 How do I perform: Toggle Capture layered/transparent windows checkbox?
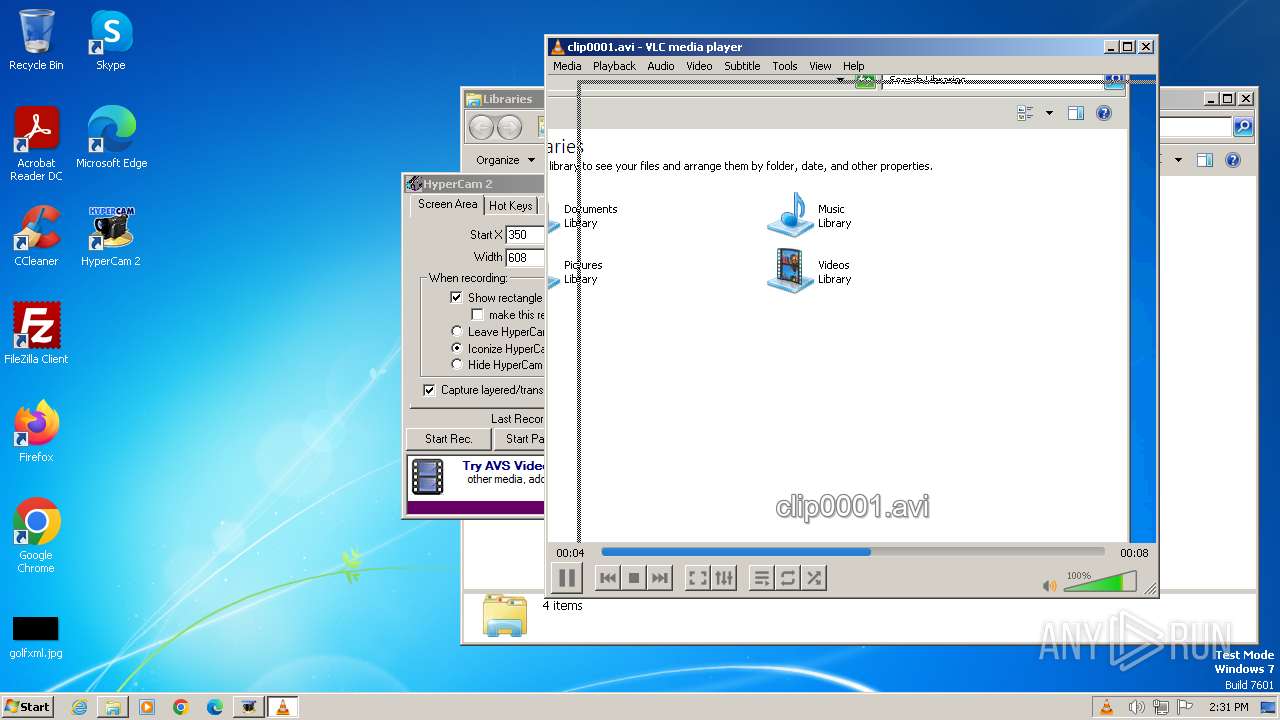(x=429, y=390)
